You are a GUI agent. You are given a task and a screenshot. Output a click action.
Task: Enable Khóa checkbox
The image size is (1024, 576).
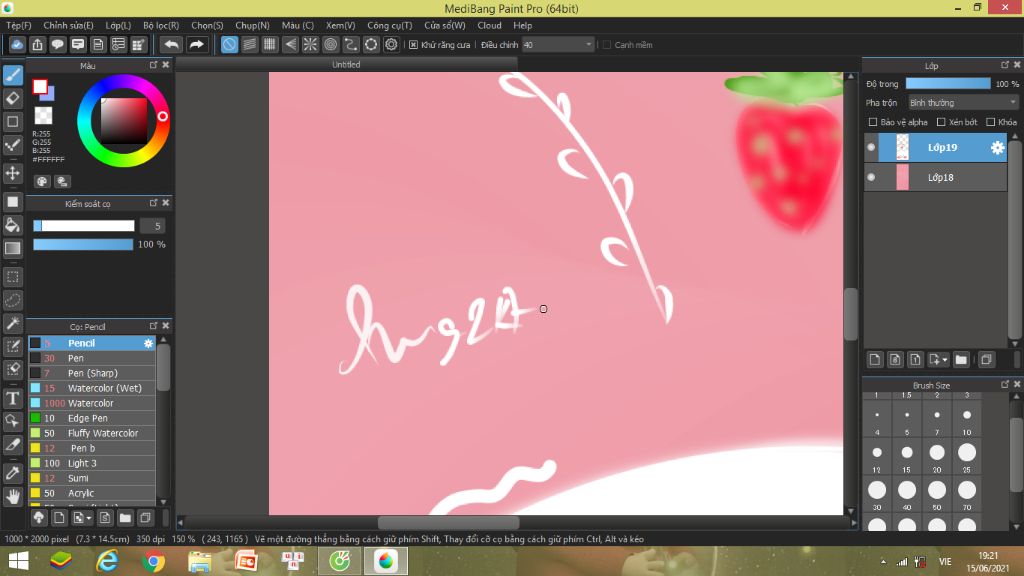pyautogui.click(x=991, y=122)
